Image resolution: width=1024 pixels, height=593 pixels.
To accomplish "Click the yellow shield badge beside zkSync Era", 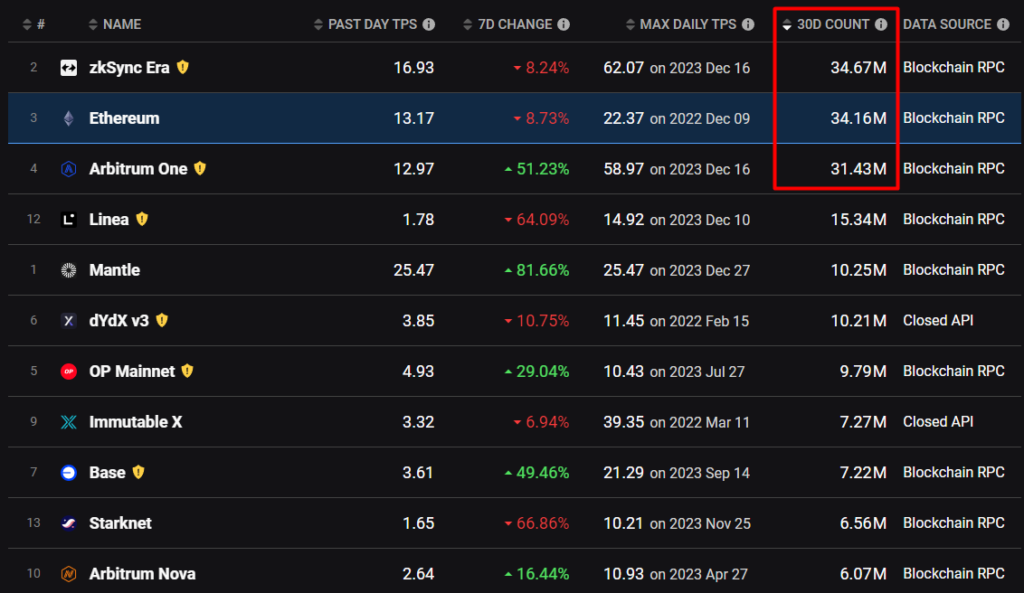I will (182, 67).
